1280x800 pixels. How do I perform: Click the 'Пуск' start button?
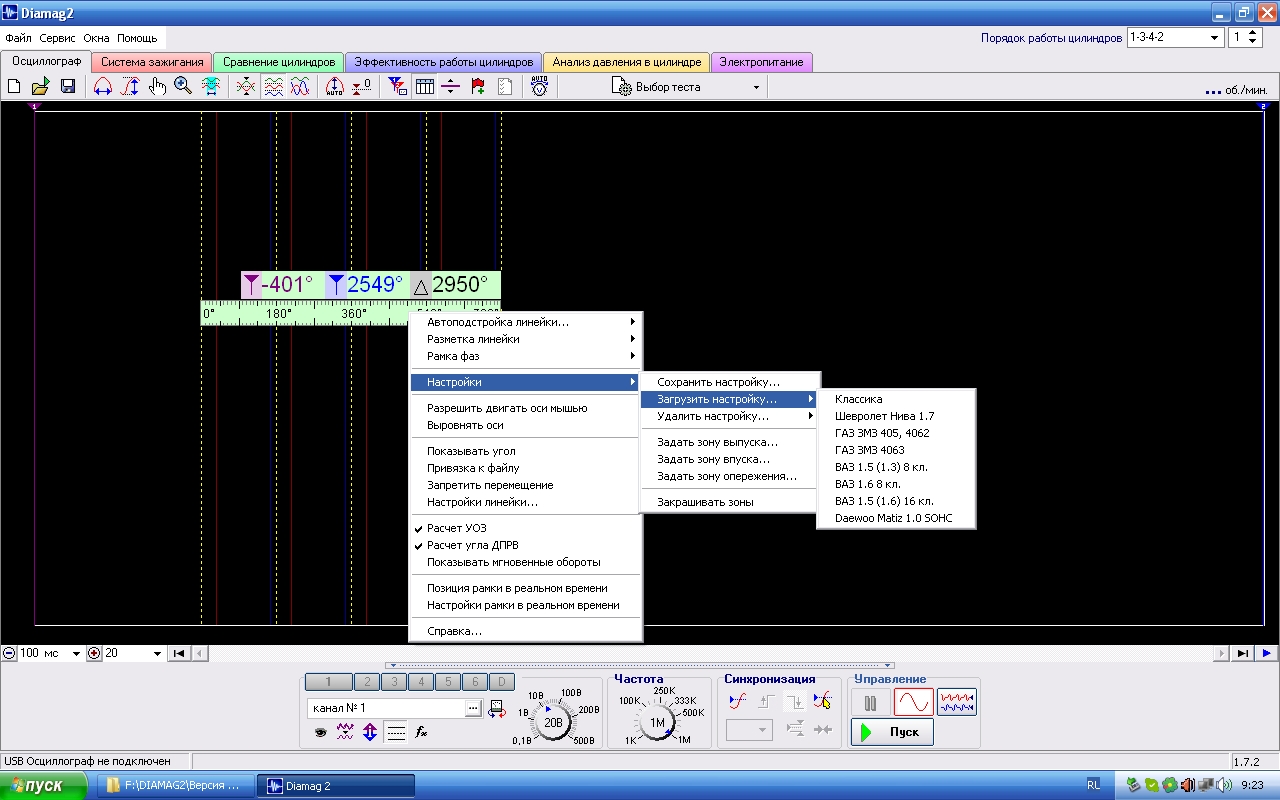[892, 732]
